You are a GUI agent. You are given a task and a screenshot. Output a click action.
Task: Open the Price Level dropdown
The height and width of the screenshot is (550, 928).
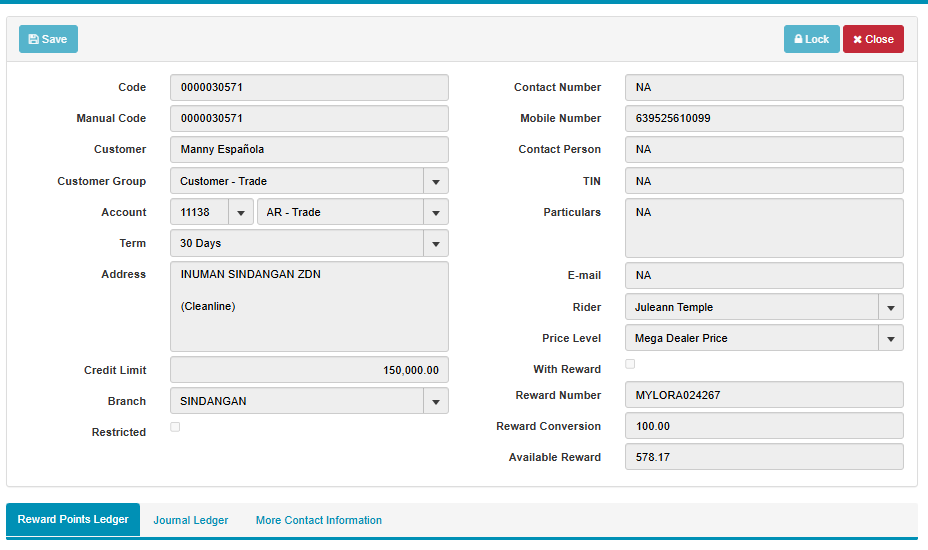coord(890,338)
